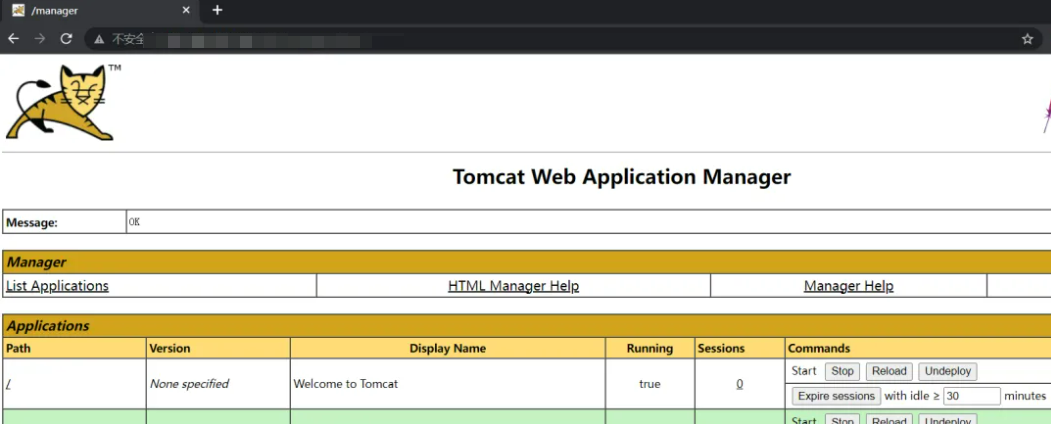Open the HTML Manager Help link

513,286
